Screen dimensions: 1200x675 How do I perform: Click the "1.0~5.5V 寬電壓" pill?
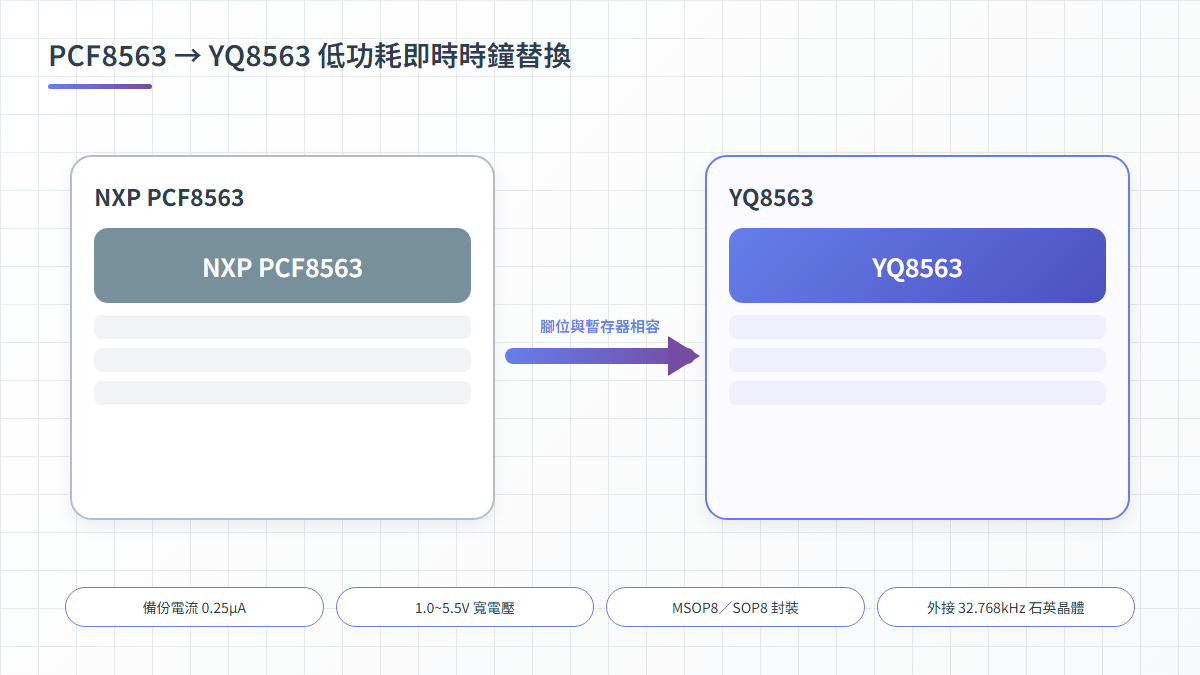[465, 607]
